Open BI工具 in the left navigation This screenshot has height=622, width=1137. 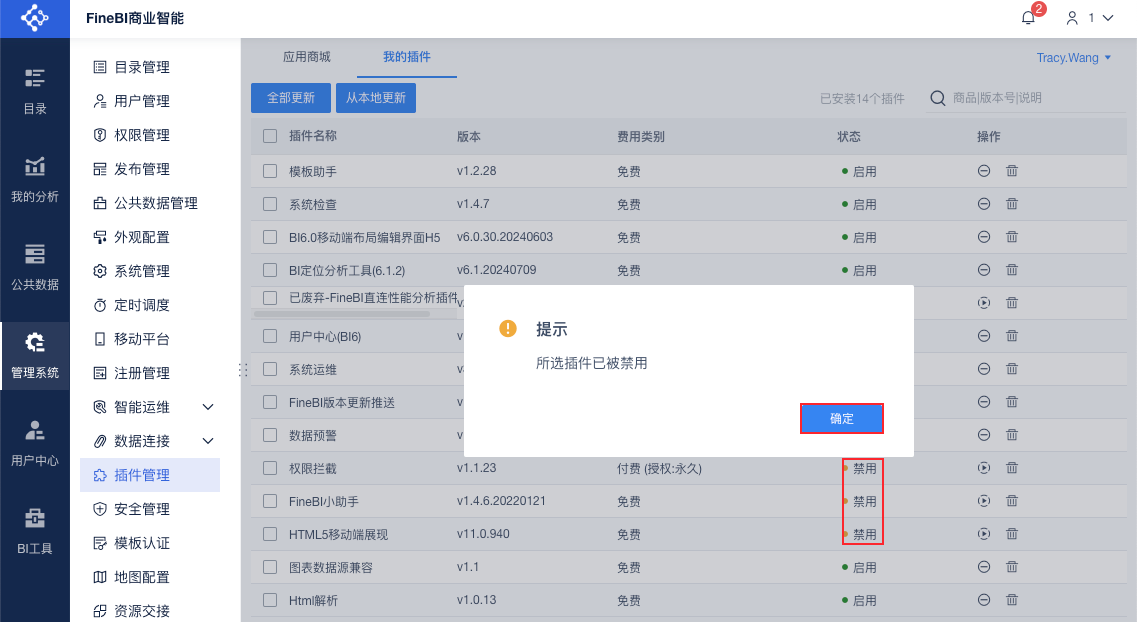pos(35,530)
